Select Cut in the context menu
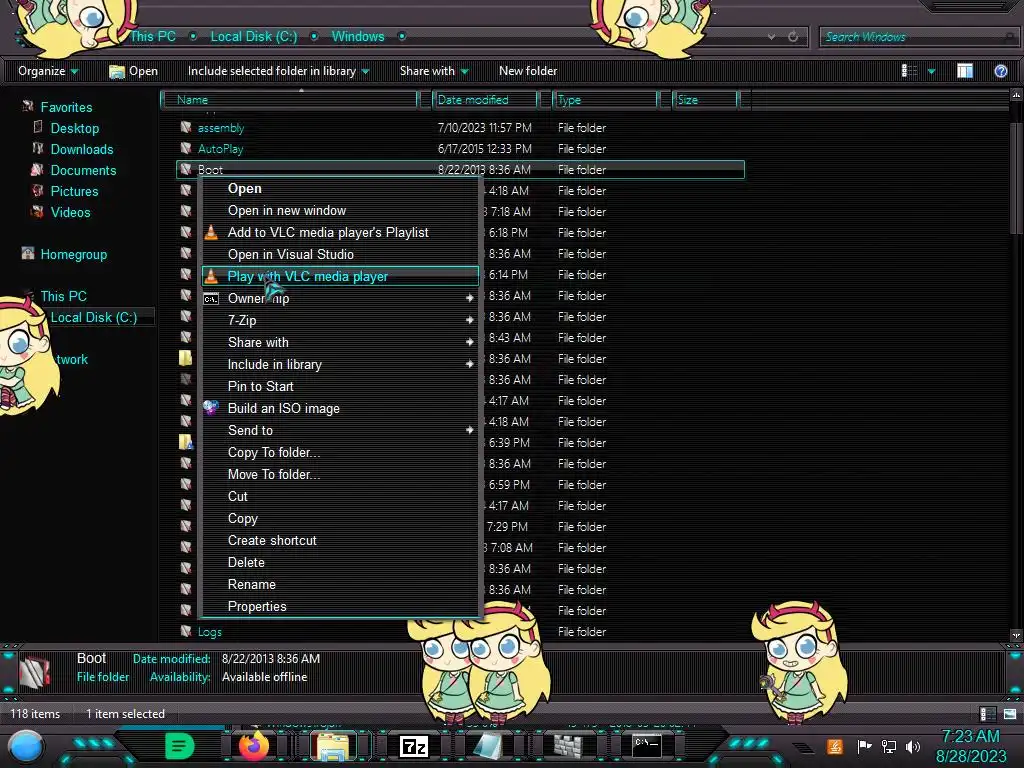The width and height of the screenshot is (1024, 768). (340, 496)
